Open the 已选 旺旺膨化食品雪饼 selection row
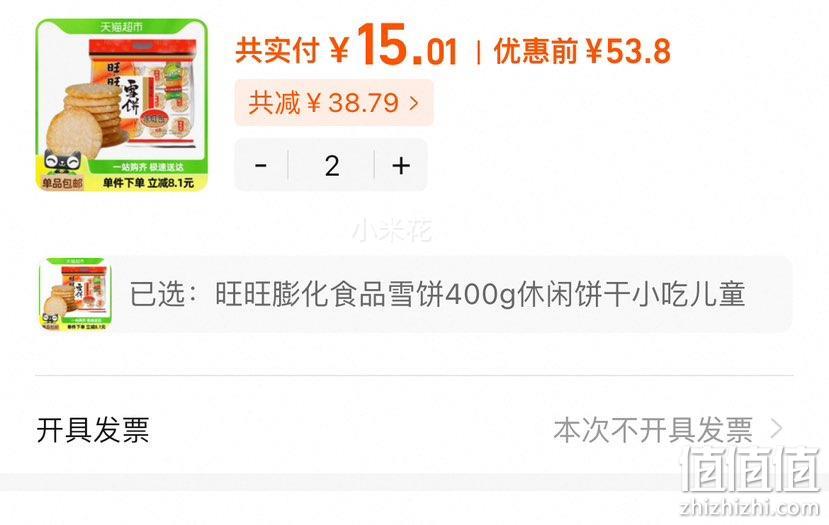Screen dimensions: 829x525 (414, 293)
